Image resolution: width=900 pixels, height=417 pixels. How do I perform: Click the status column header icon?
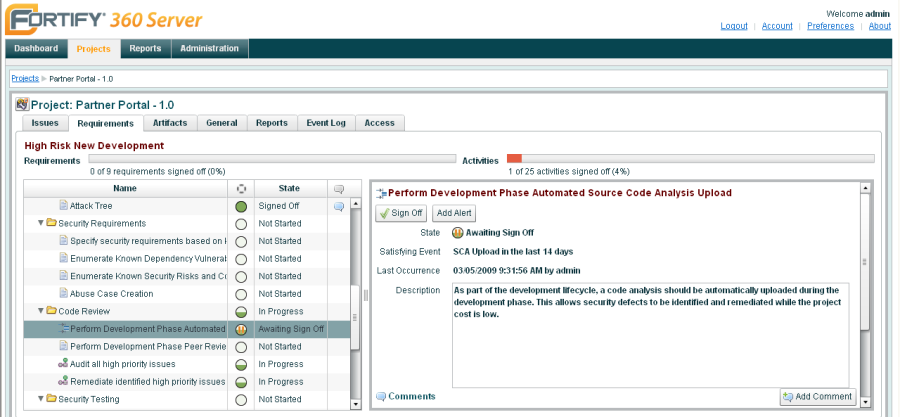click(x=240, y=188)
